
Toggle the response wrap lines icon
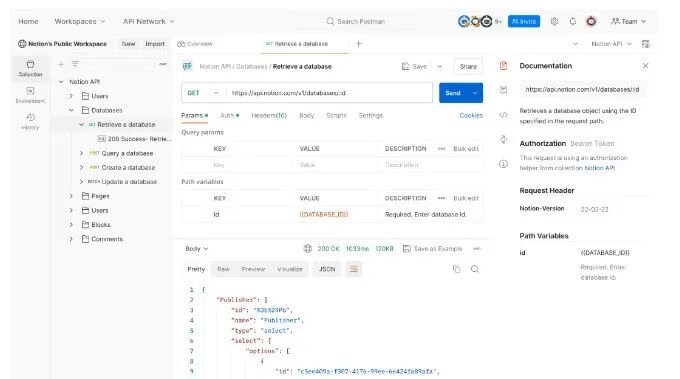point(354,269)
